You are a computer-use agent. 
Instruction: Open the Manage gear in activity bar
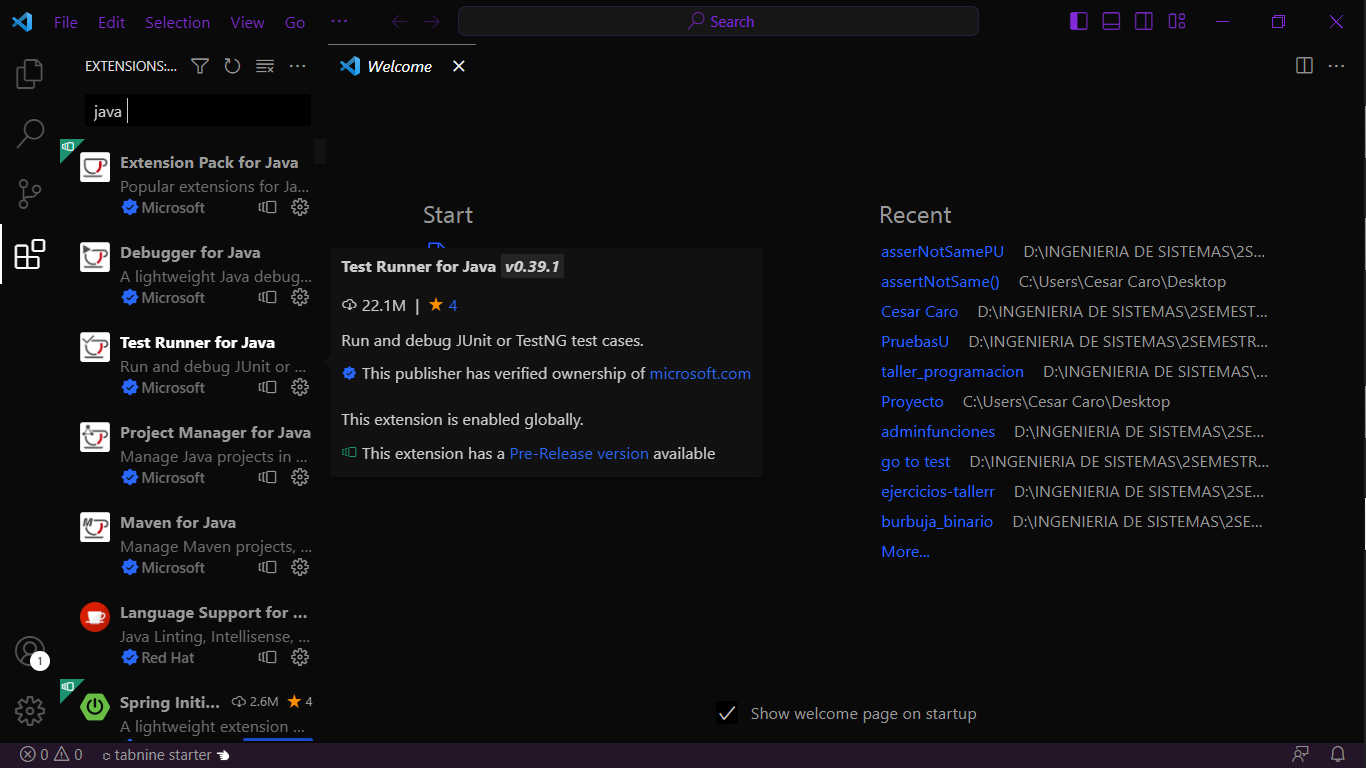tap(30, 711)
